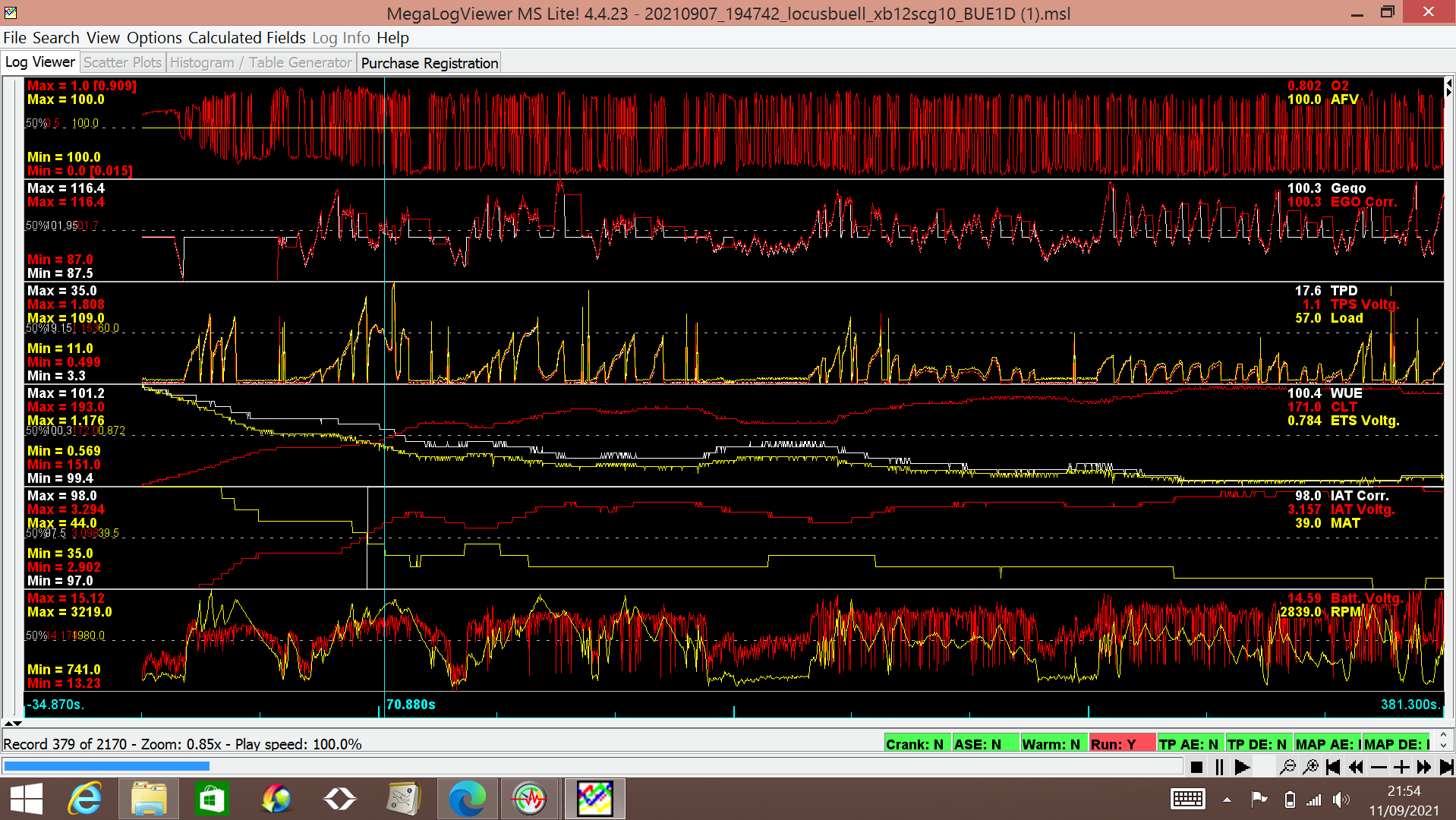Open the on-screen keyboard tray icon

pos(1188,799)
